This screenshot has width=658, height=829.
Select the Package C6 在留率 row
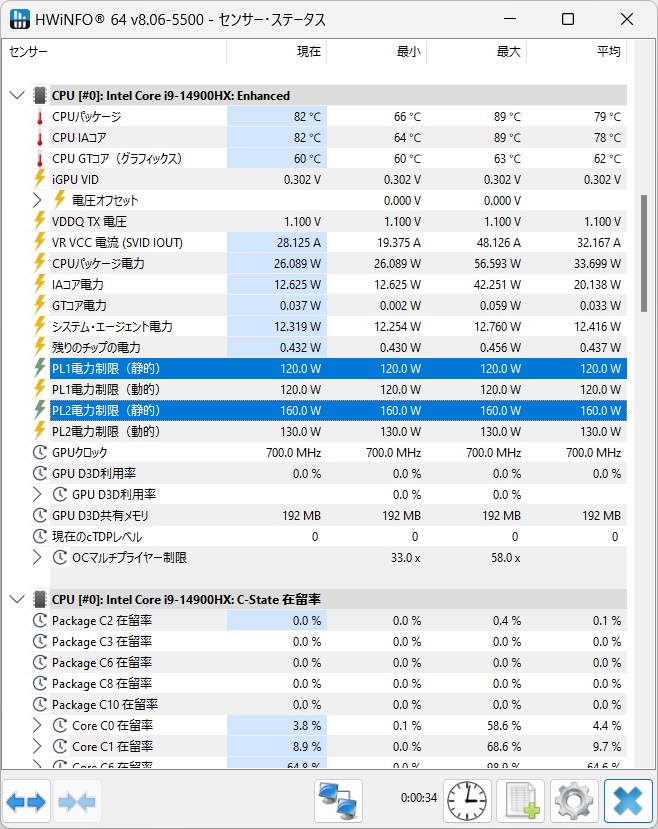pyautogui.click(x=338, y=662)
